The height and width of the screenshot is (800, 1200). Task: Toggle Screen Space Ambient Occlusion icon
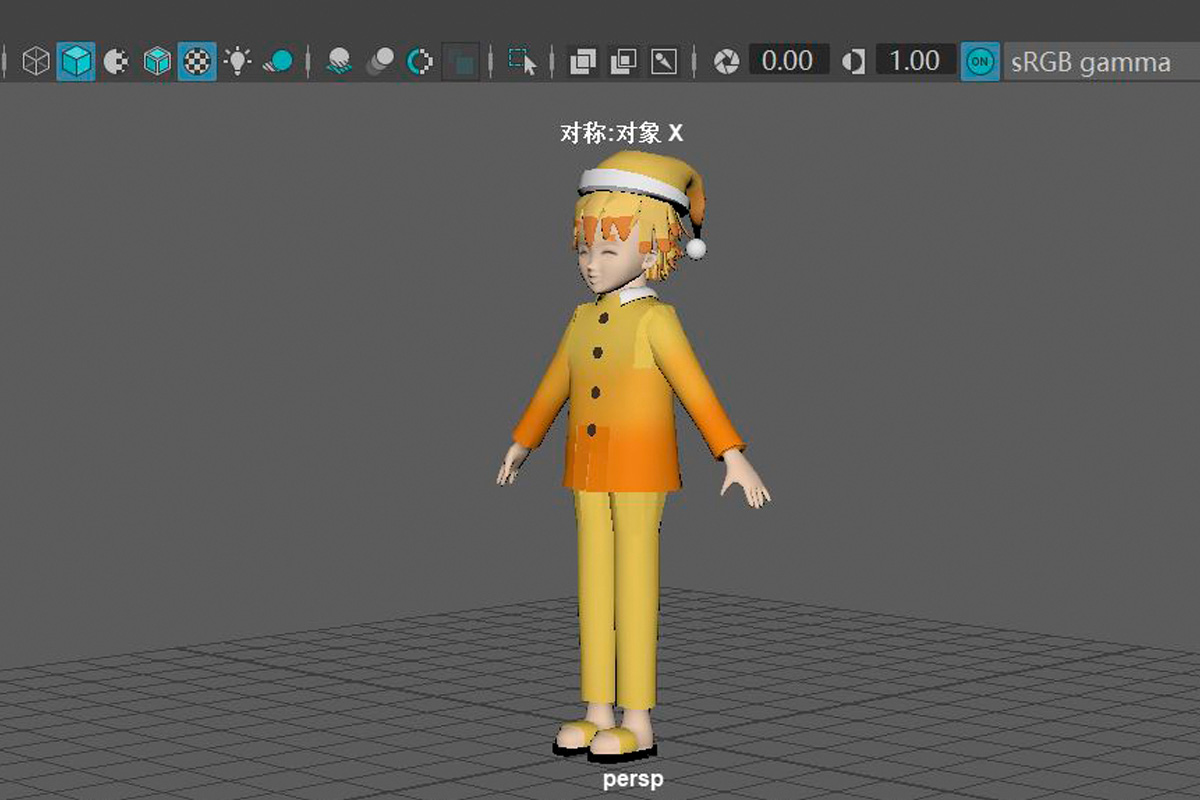click(x=339, y=62)
